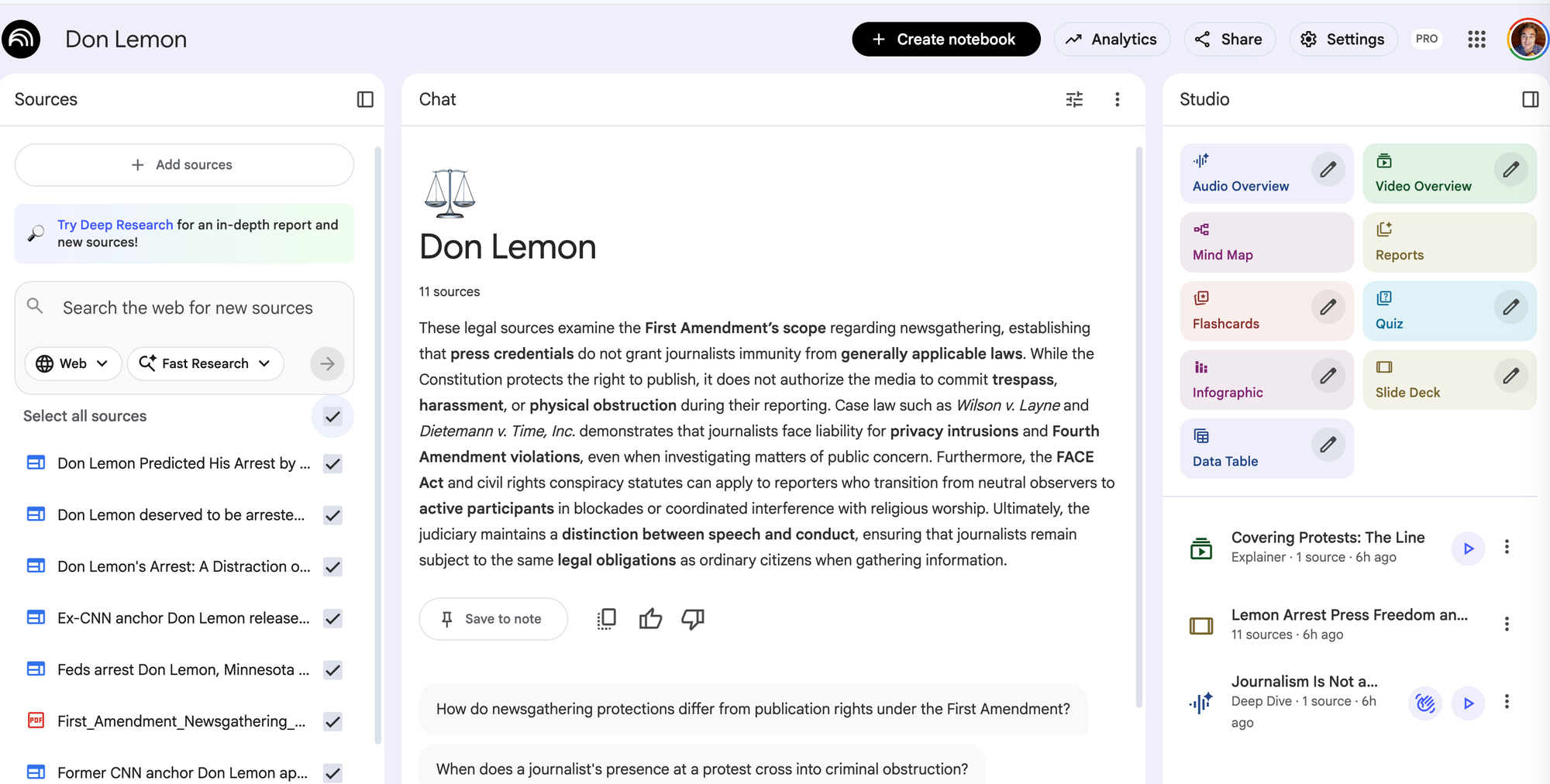Open the Web source type dropdown
Screen dimensions: 1550x784
tap(73, 363)
